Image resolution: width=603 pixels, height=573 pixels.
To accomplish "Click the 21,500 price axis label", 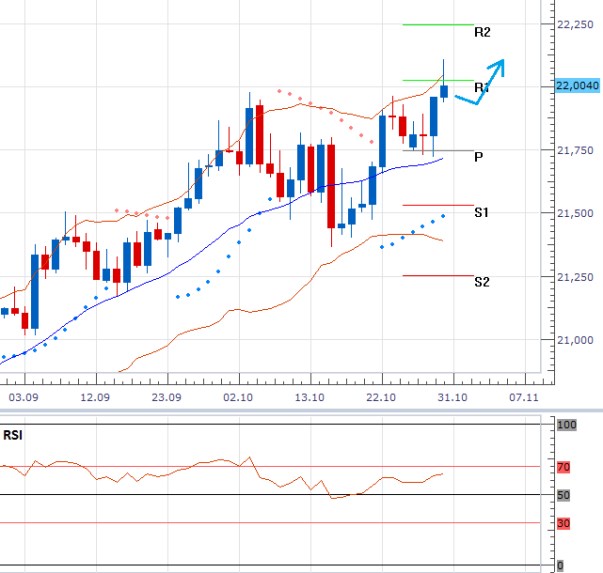I will [575, 213].
